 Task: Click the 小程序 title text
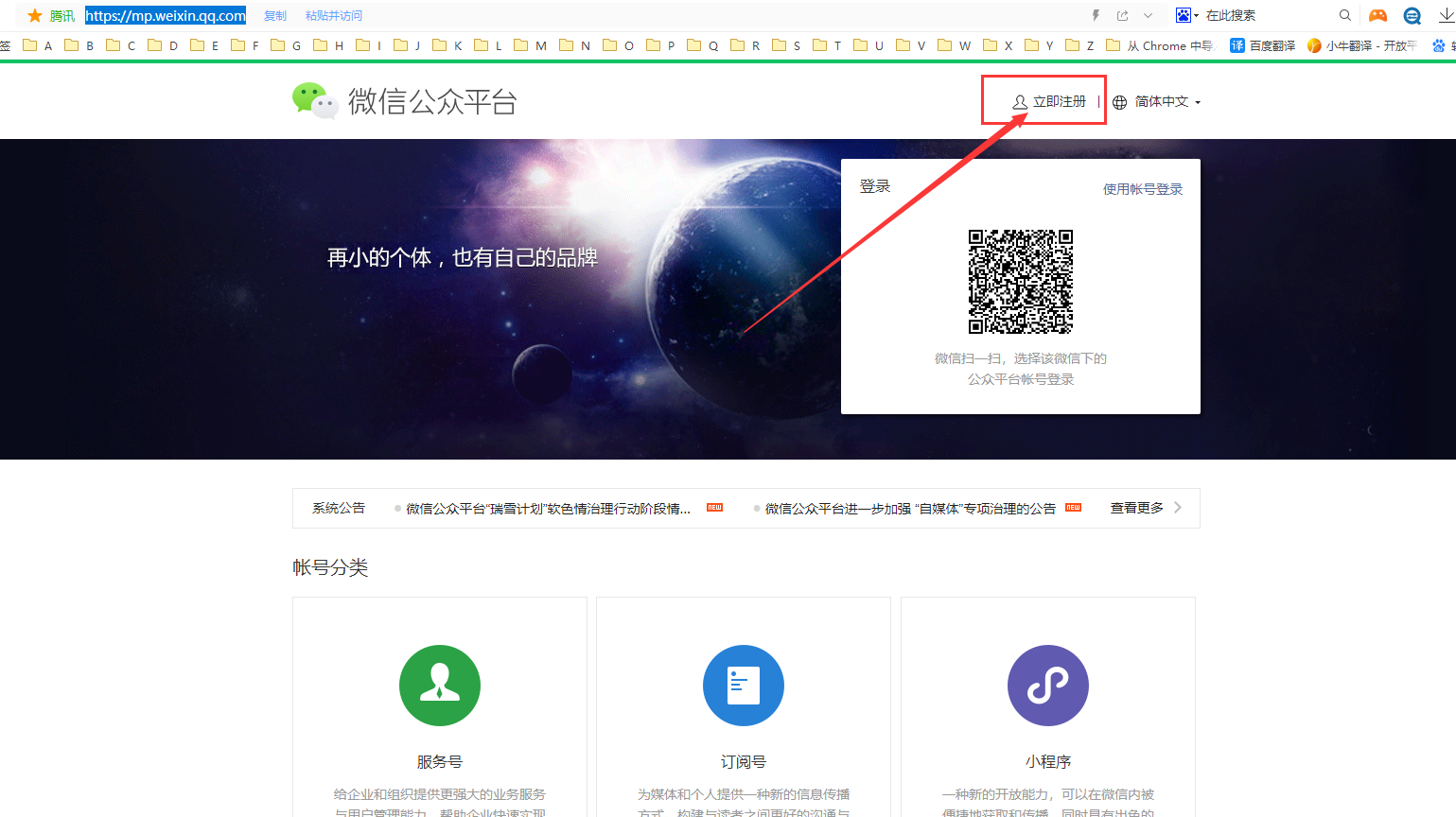[x=1048, y=762]
